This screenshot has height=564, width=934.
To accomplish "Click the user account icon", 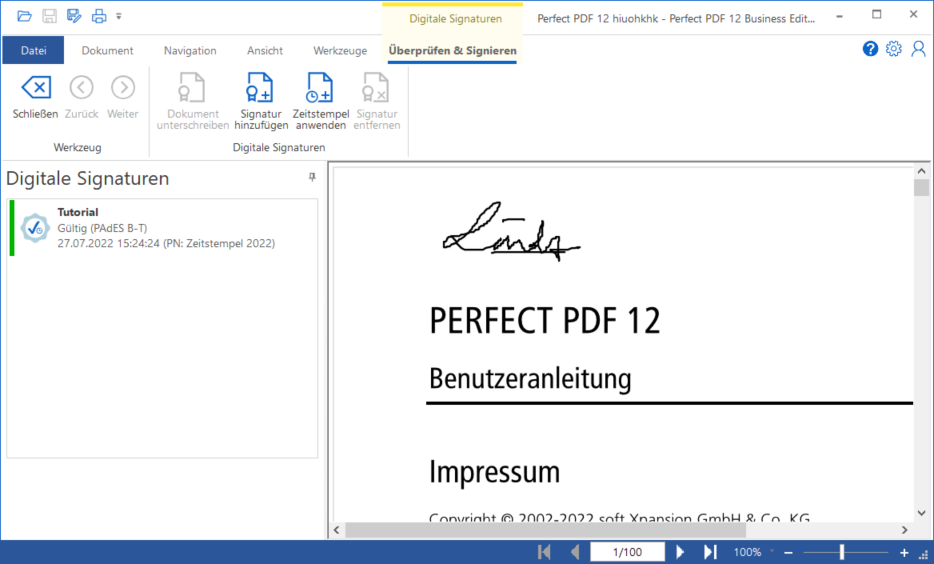I will point(918,49).
